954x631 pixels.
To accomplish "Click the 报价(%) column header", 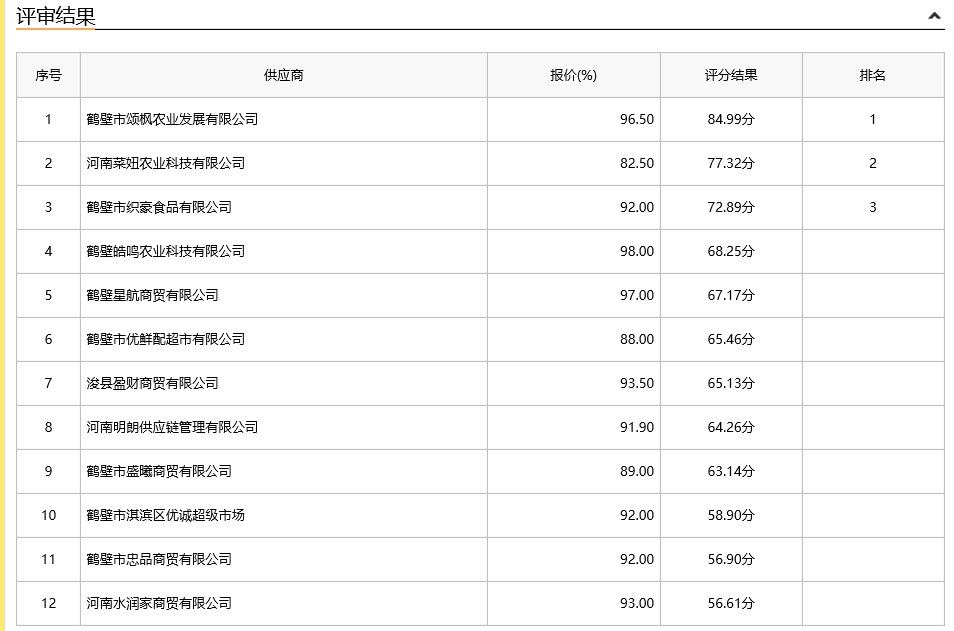I will tap(573, 75).
